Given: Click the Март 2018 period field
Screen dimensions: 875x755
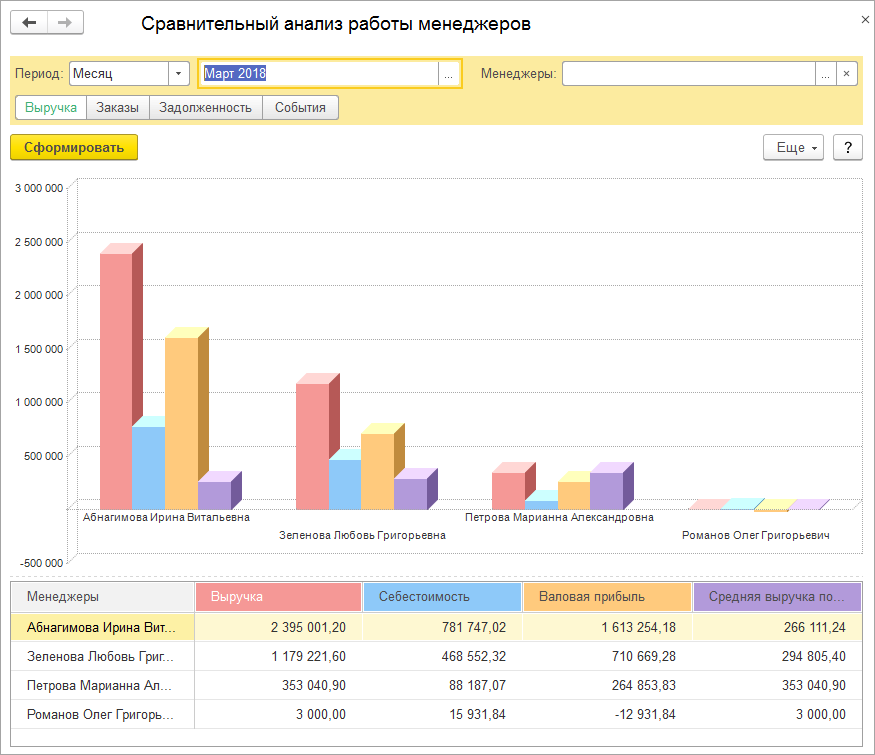Looking at the screenshot, I should click(318, 74).
